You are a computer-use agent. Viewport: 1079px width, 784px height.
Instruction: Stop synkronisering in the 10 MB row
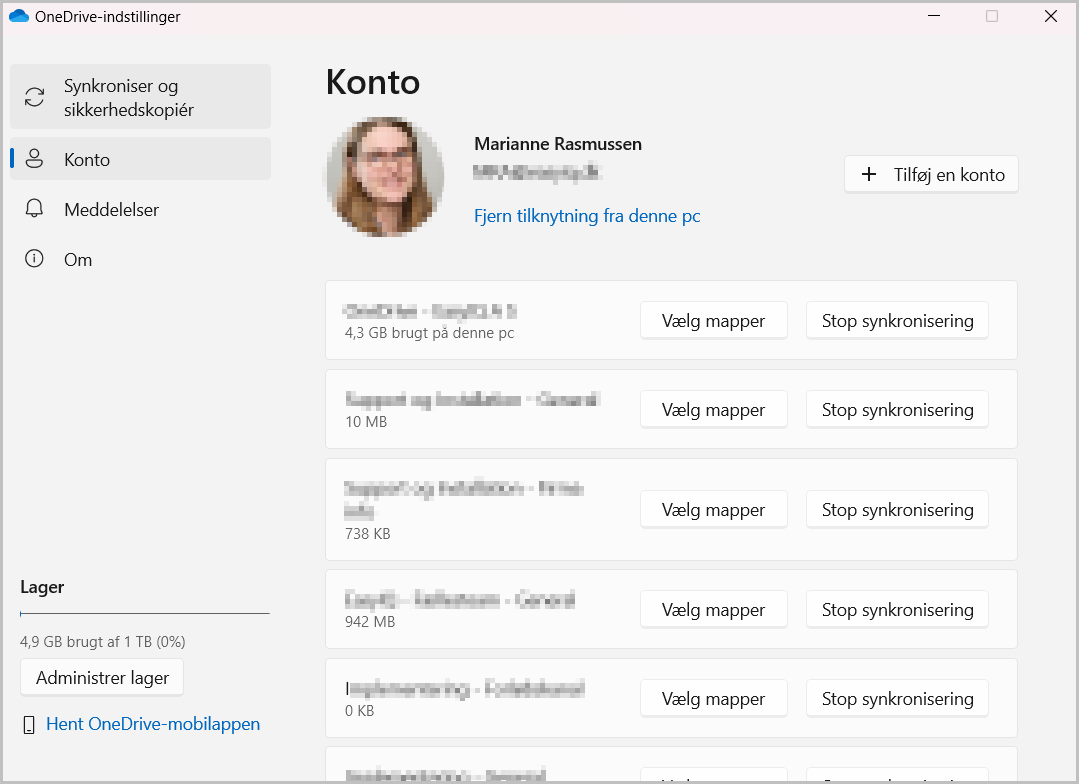point(897,410)
